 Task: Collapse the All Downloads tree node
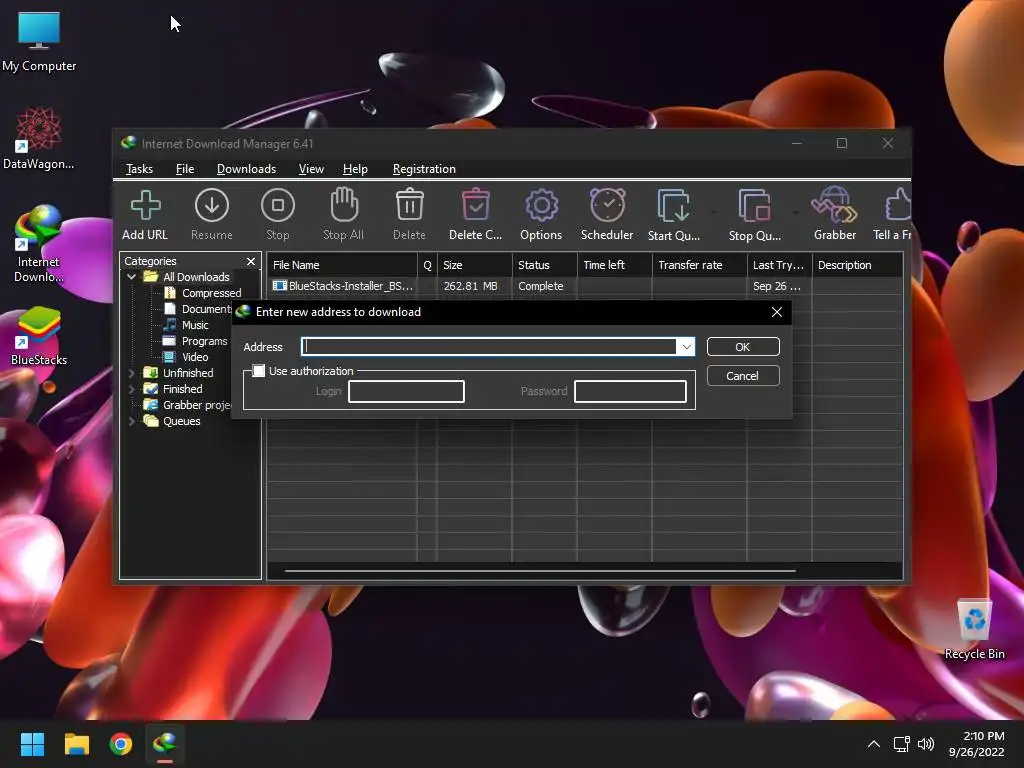pos(132,277)
